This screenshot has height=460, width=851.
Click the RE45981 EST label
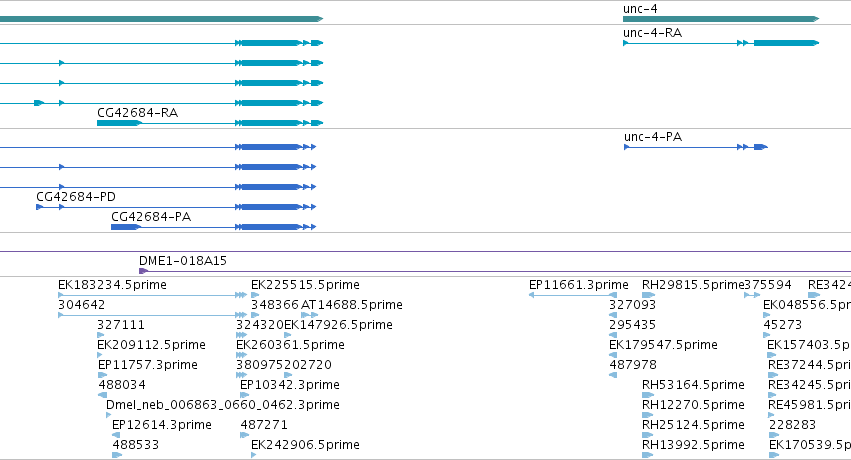[x=809, y=405]
